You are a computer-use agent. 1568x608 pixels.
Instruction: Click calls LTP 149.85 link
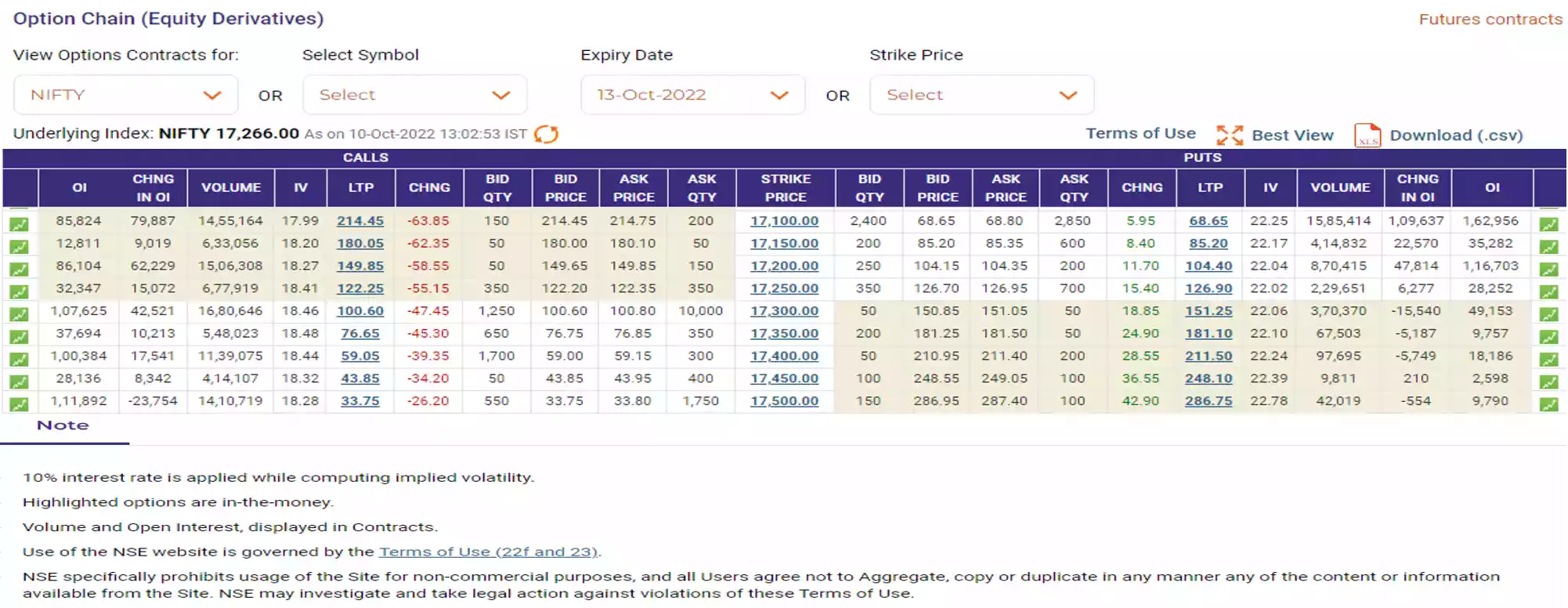(x=360, y=266)
